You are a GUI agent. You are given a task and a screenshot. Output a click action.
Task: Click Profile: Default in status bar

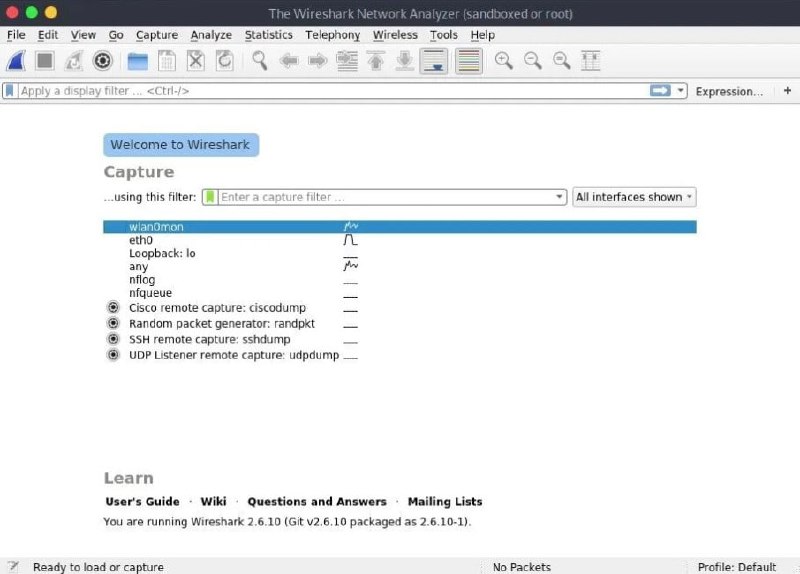pyautogui.click(x=737, y=567)
